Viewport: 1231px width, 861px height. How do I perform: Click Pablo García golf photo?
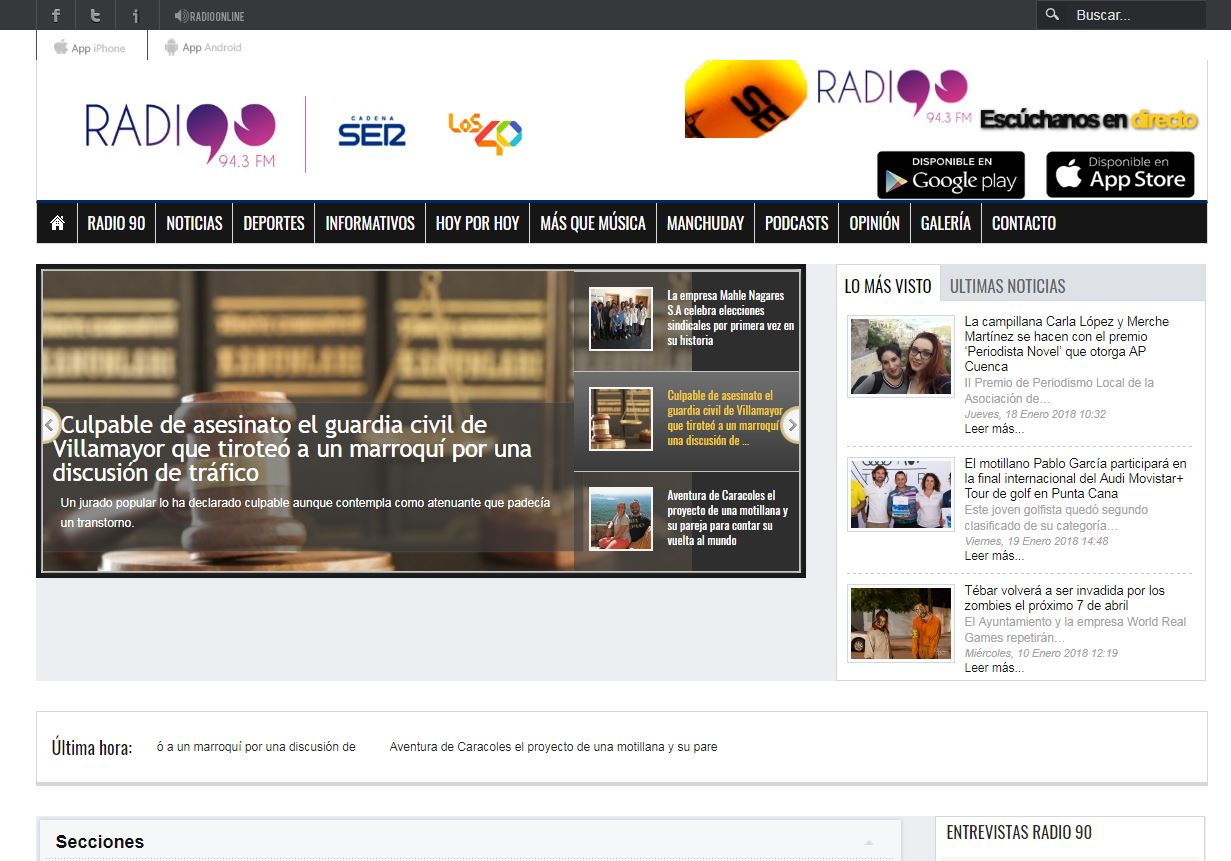(x=901, y=494)
